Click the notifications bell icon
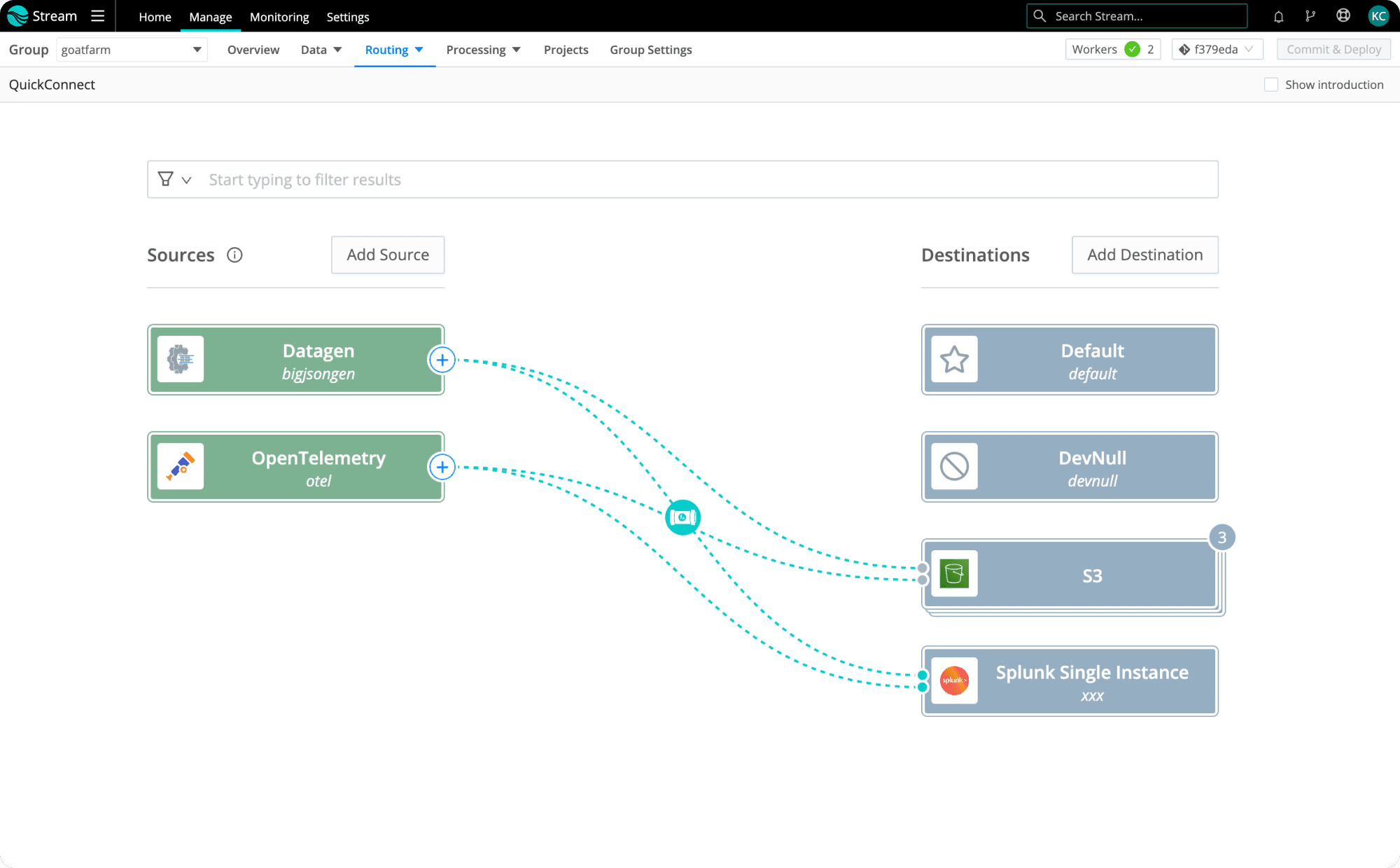Screen dimensions: 1400x868 pos(1278,16)
